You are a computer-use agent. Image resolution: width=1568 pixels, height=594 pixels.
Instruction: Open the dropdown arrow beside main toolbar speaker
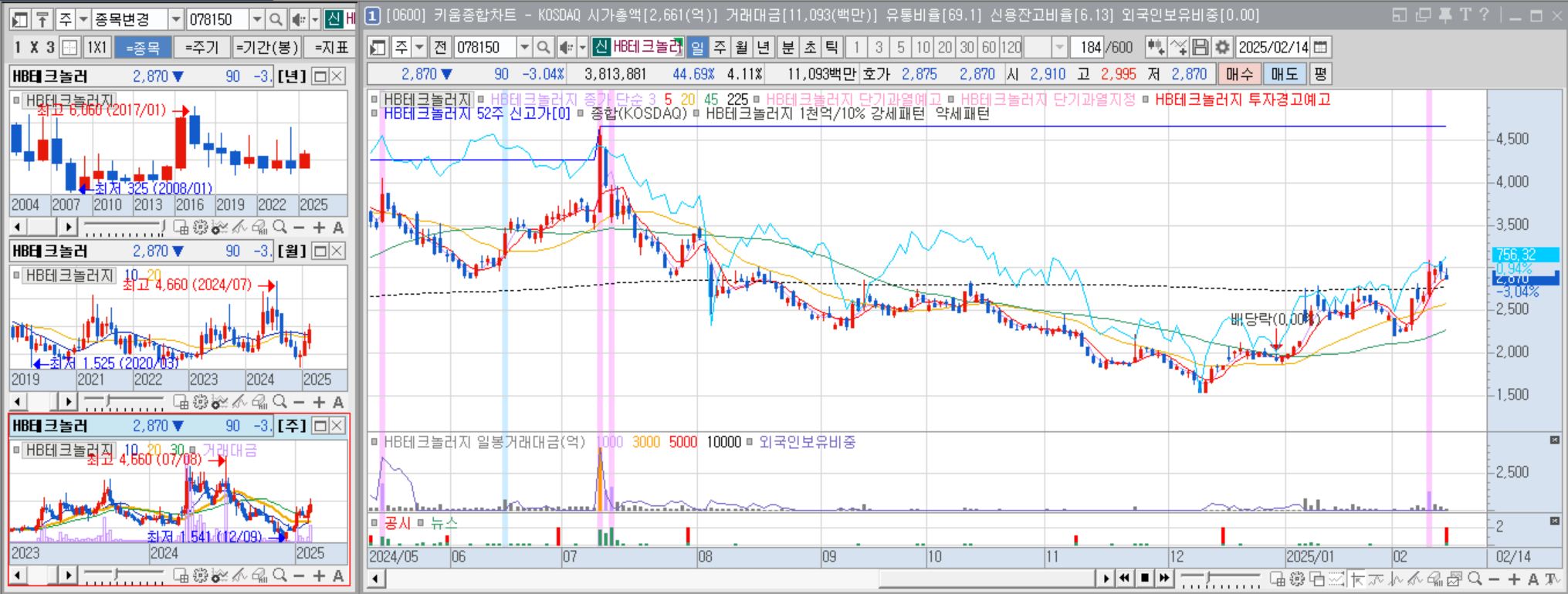582,48
